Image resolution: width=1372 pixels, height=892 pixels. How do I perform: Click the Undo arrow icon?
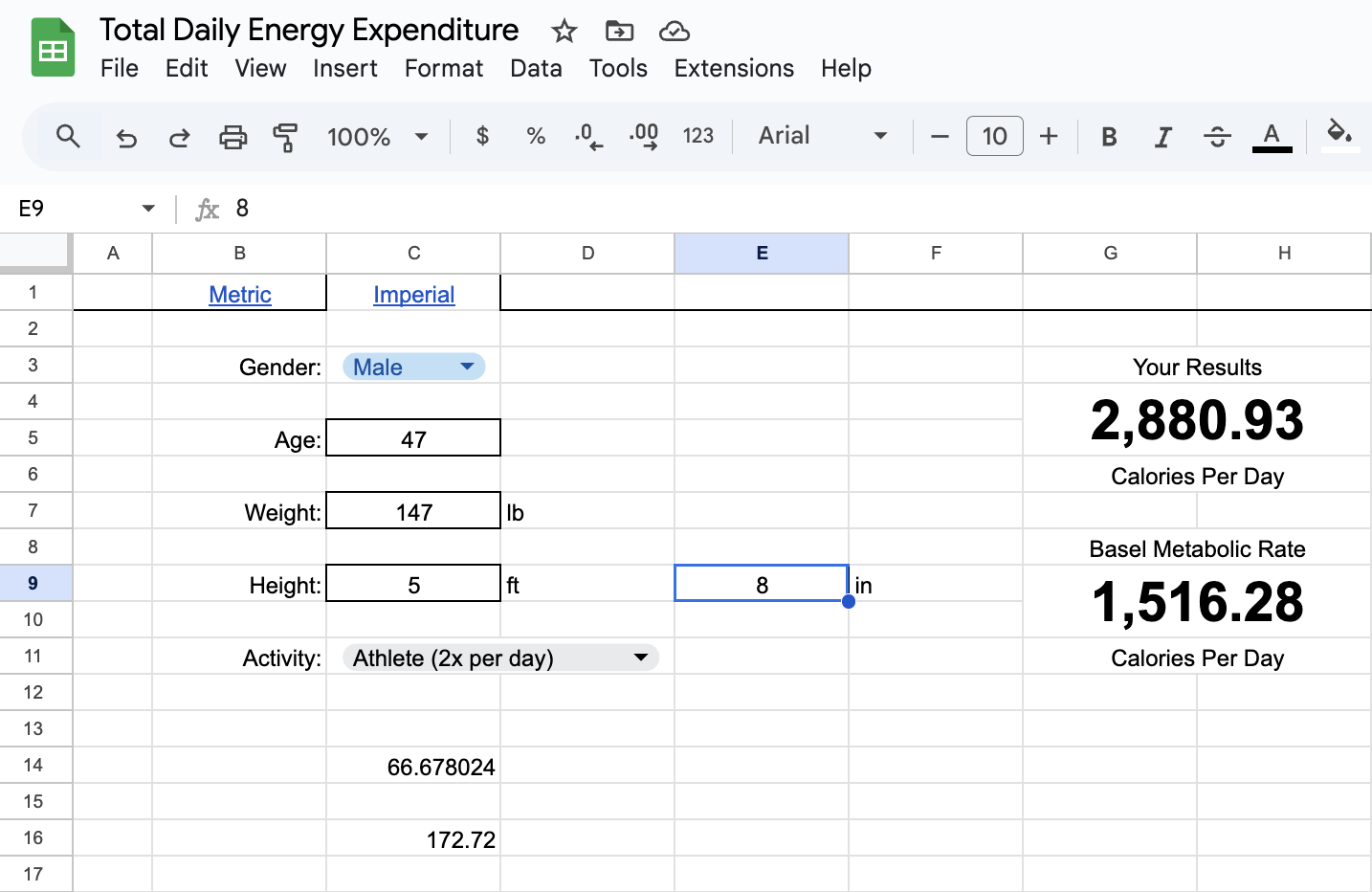click(x=126, y=137)
